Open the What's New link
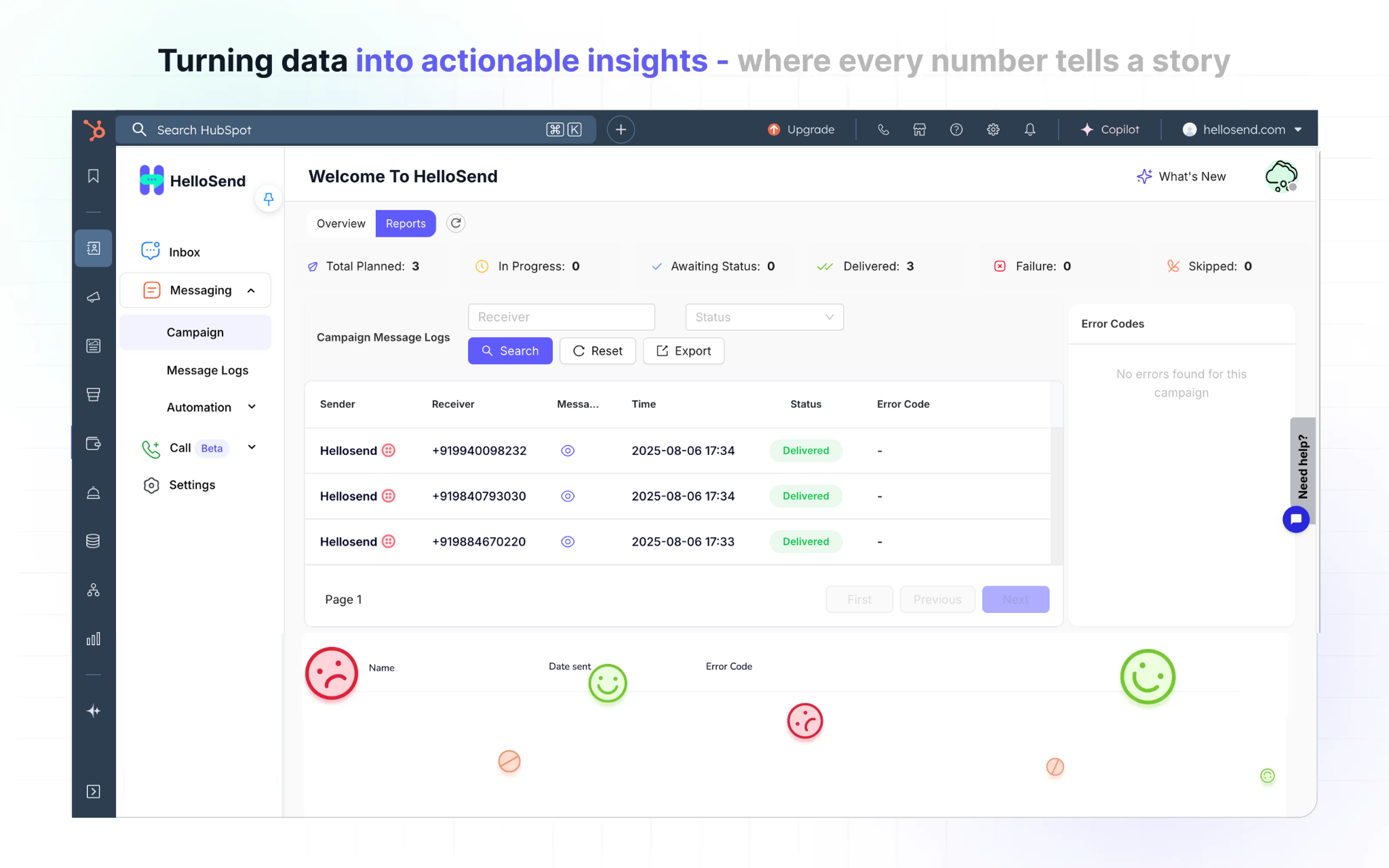 (x=1181, y=176)
